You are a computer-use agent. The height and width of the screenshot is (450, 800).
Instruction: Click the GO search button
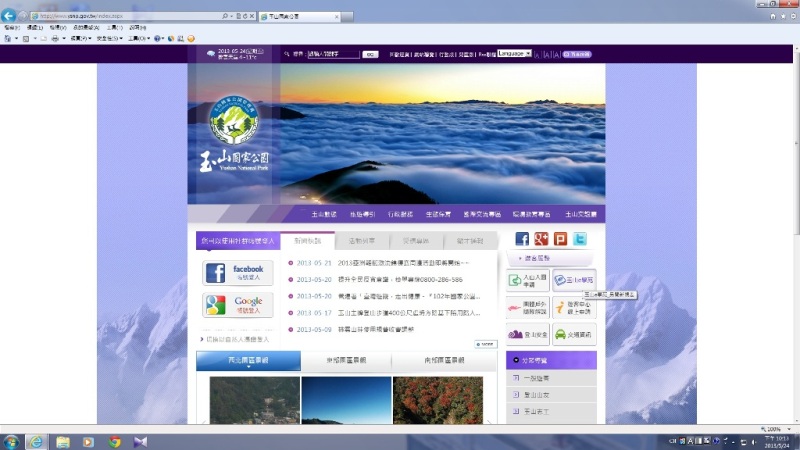(x=370, y=54)
